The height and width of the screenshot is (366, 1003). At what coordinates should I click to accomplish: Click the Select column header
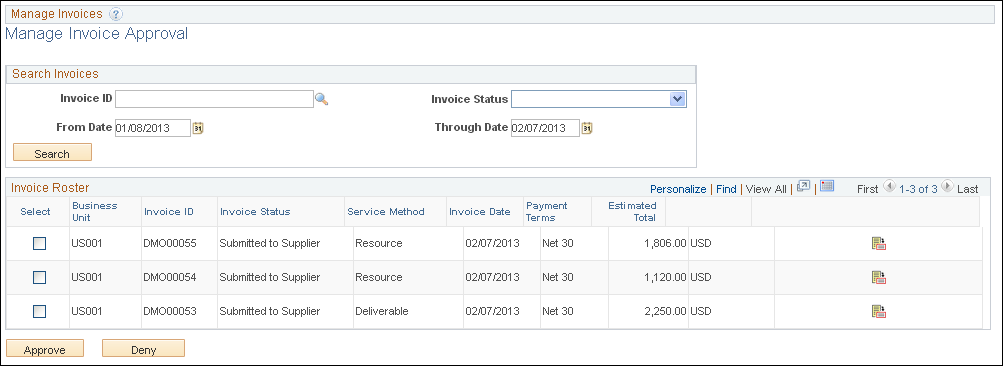coord(35,211)
